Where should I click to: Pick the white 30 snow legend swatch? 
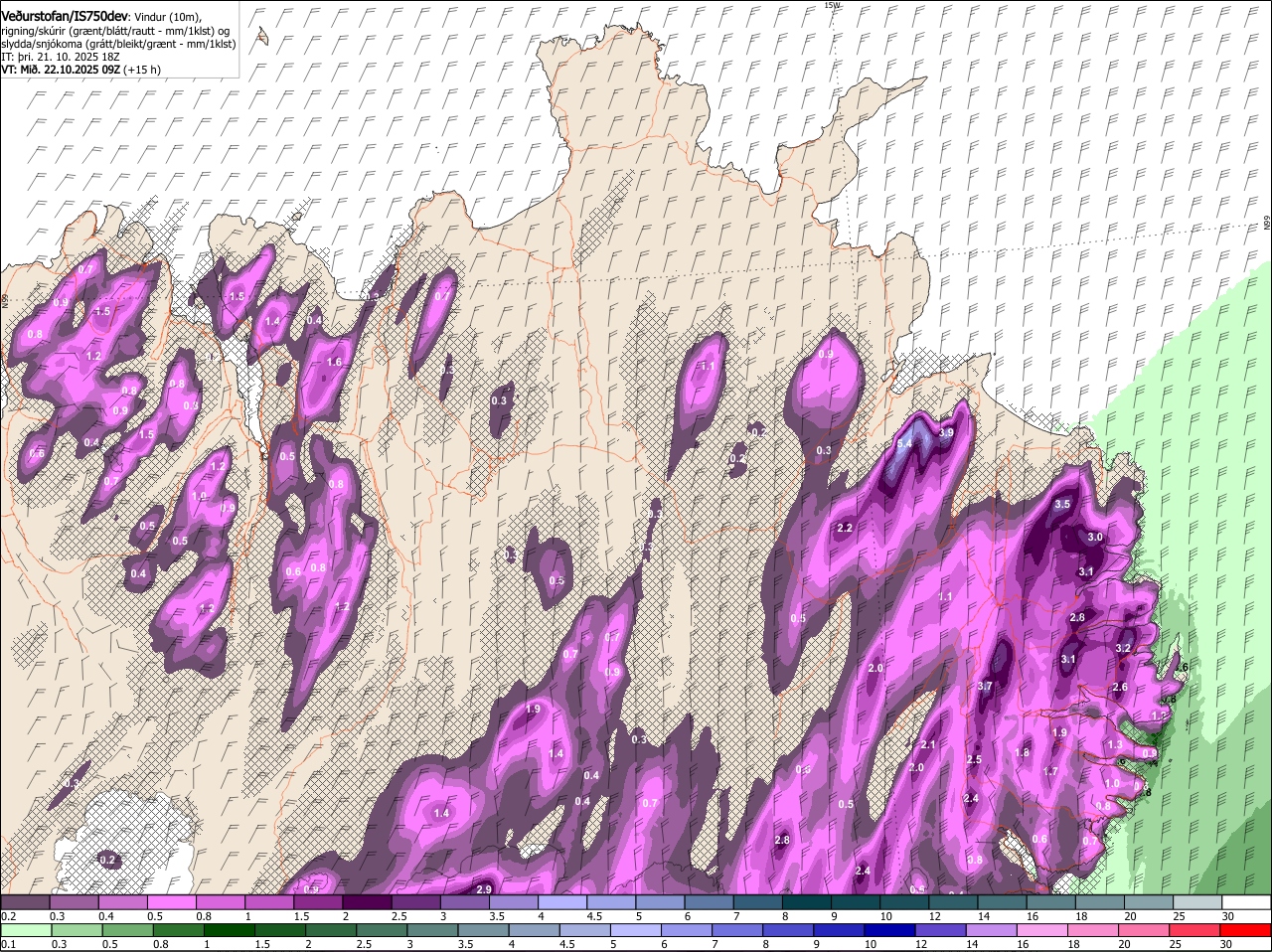(x=1246, y=902)
